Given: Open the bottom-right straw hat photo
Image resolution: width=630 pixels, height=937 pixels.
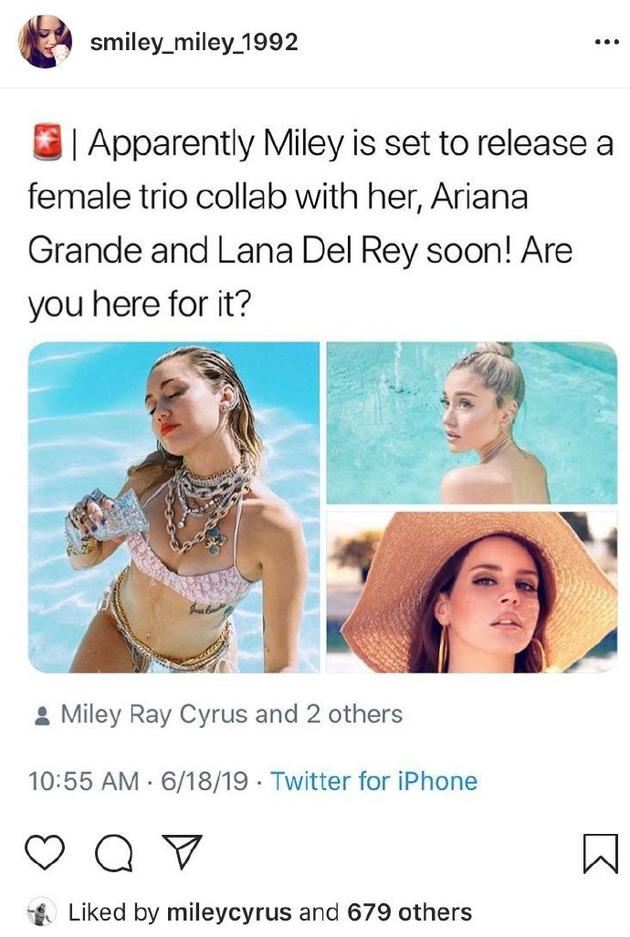Looking at the screenshot, I should coord(471,591).
